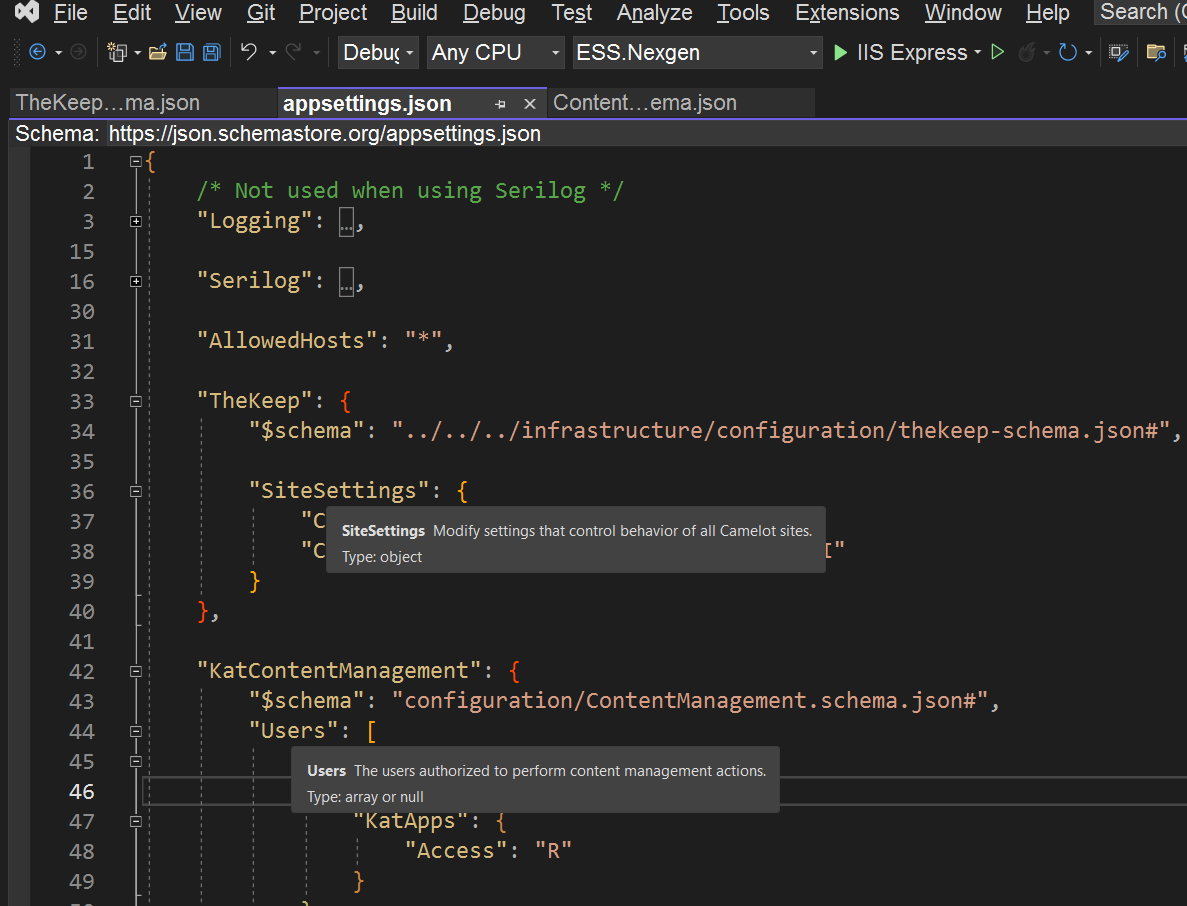Open the Restart button dropdown arrow
The height and width of the screenshot is (906, 1187).
(1089, 53)
